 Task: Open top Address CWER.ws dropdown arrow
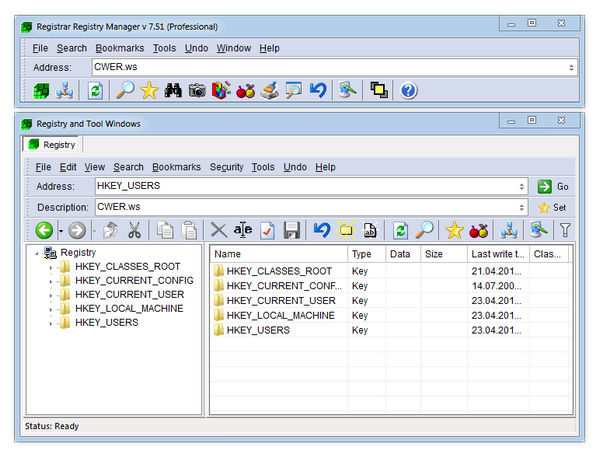pyautogui.click(x=571, y=68)
